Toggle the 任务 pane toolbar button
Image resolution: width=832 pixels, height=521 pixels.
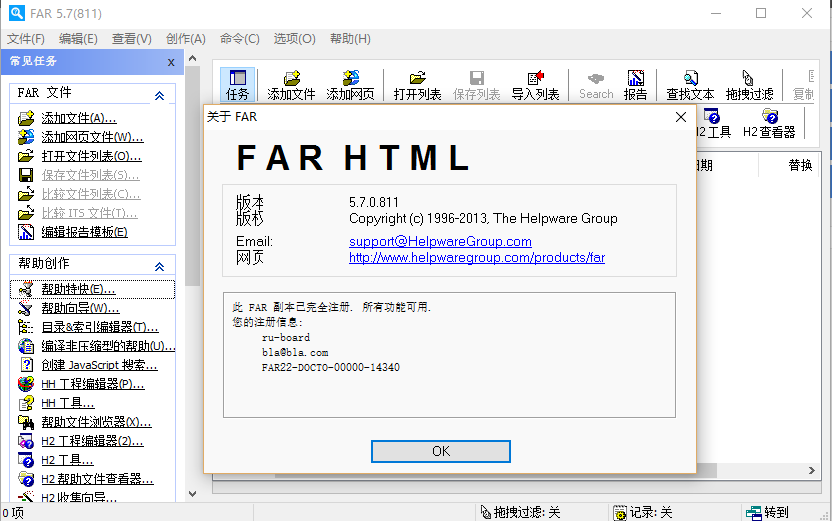tap(237, 84)
